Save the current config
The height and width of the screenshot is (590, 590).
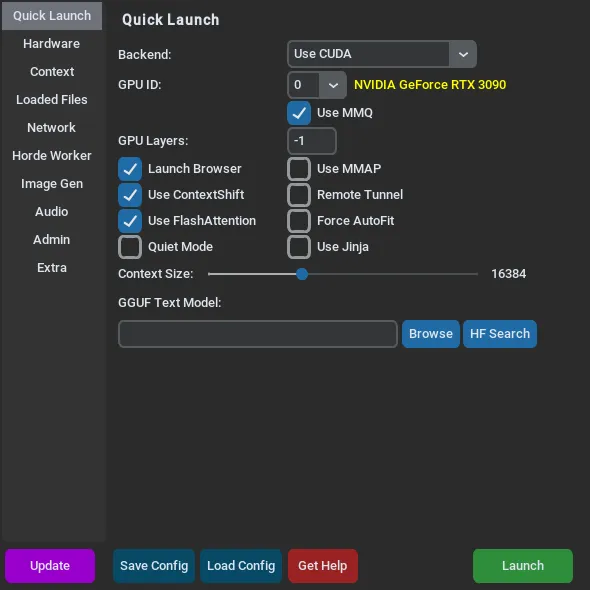(154, 566)
